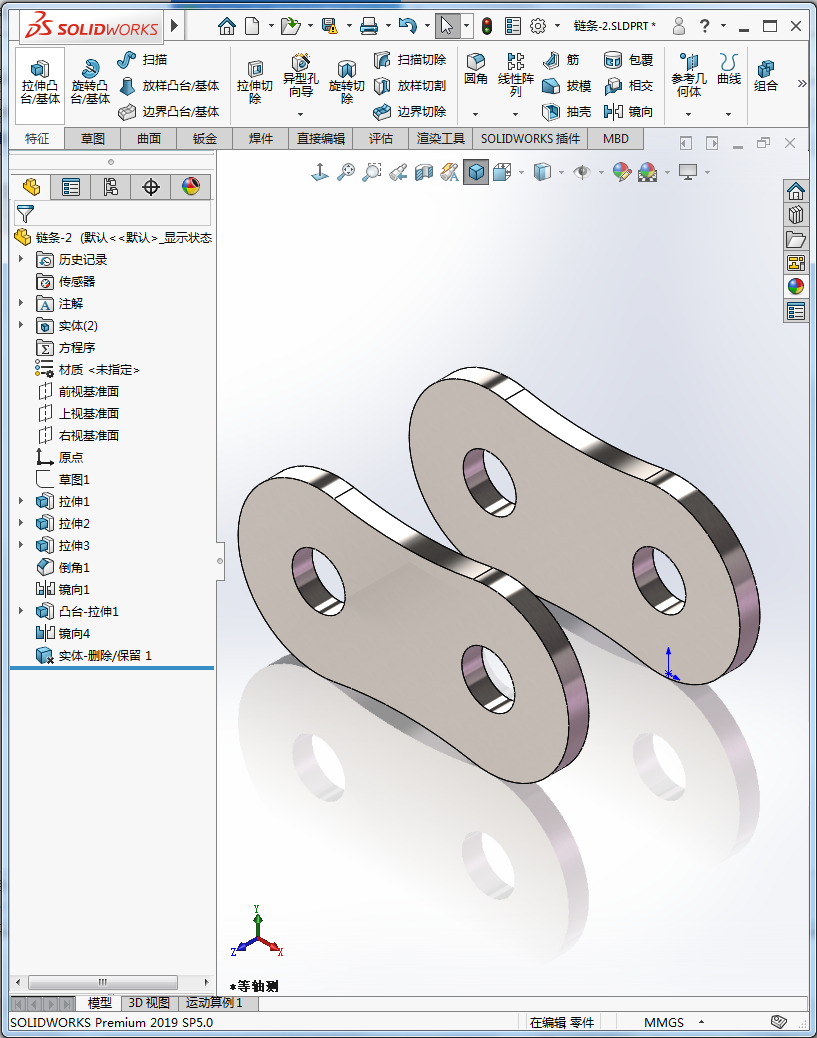The width and height of the screenshot is (817, 1038).
Task: Select the 前视基准面 plane
Action: click(x=78, y=391)
